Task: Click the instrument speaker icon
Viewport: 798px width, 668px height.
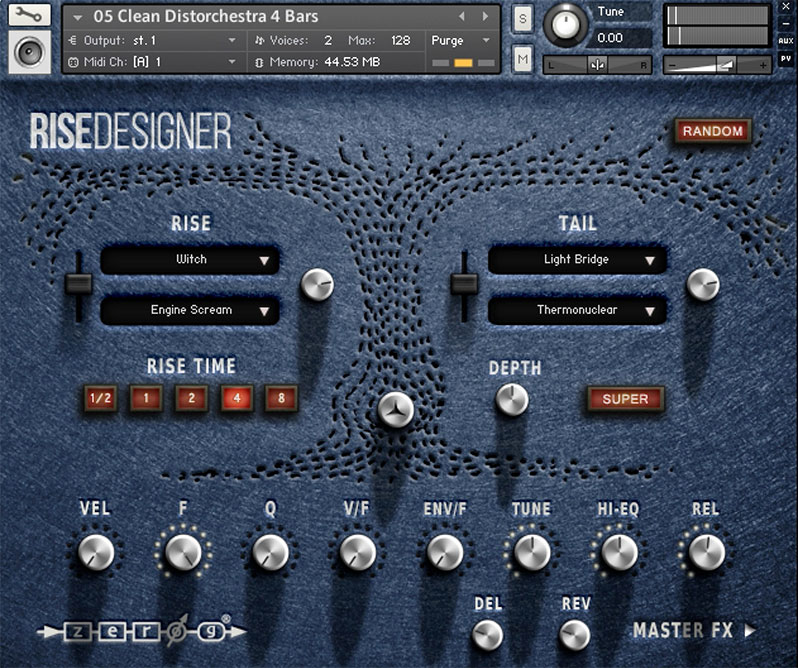Action: click(x=29, y=52)
